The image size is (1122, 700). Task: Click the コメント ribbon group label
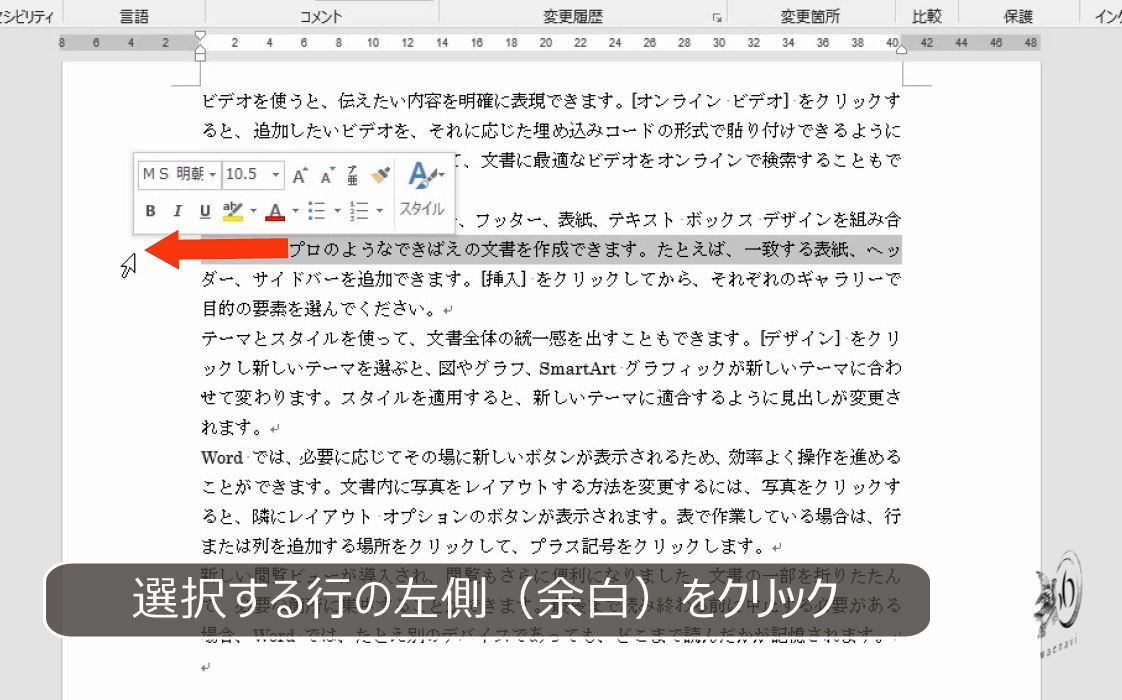pyautogui.click(x=321, y=16)
